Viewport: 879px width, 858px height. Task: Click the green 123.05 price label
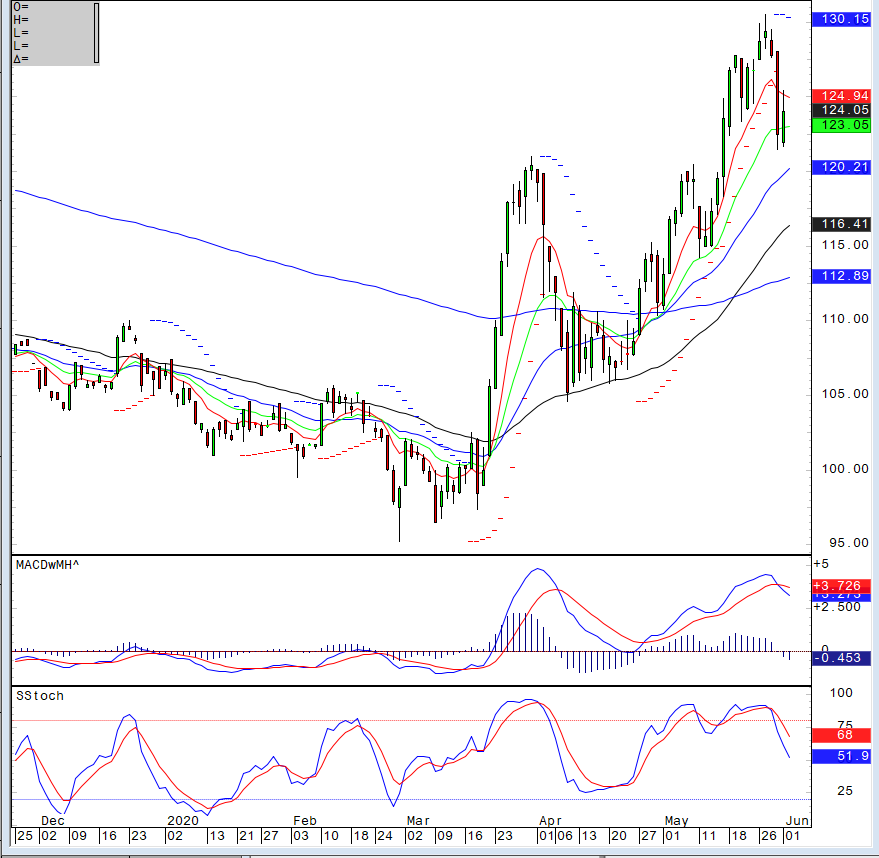pyautogui.click(x=841, y=124)
